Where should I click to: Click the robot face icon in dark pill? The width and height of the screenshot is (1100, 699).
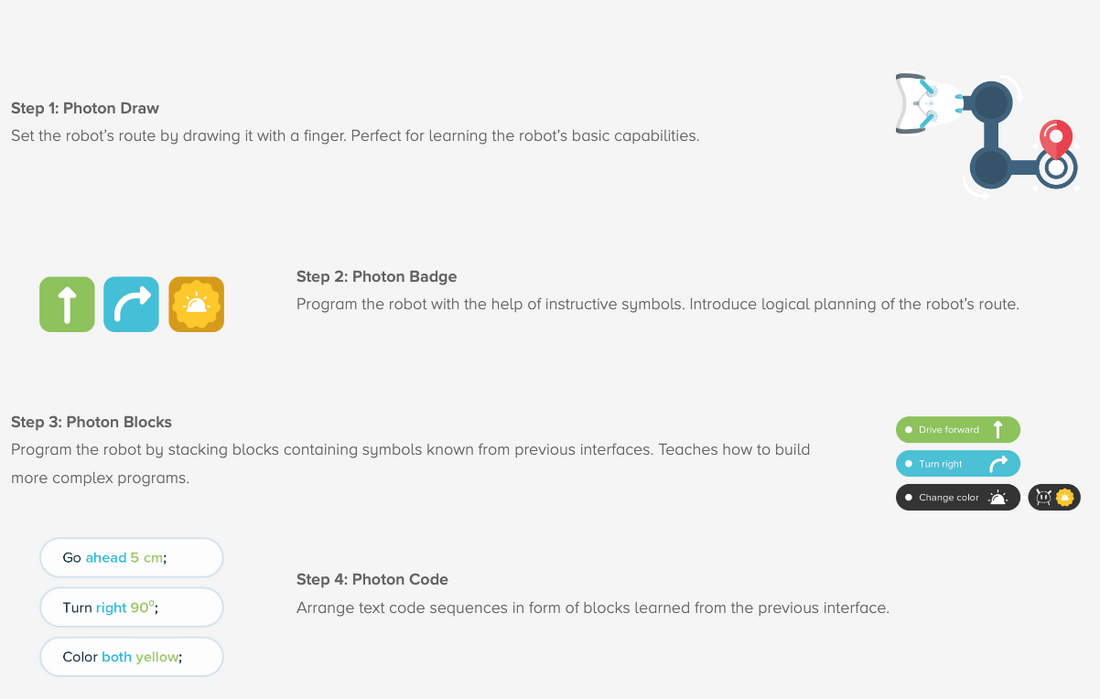click(1044, 497)
